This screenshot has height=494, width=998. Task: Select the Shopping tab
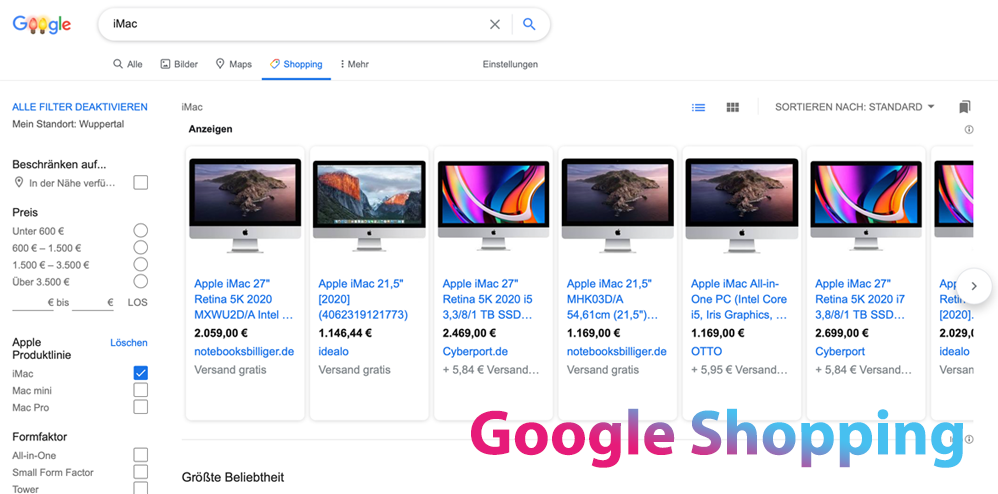click(296, 64)
